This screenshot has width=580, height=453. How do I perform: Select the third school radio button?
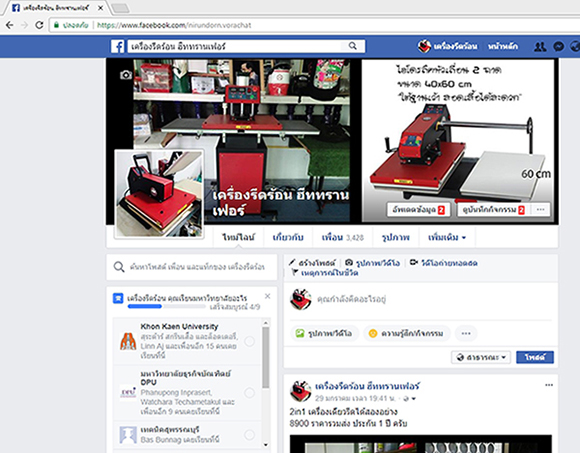(x=250, y=435)
